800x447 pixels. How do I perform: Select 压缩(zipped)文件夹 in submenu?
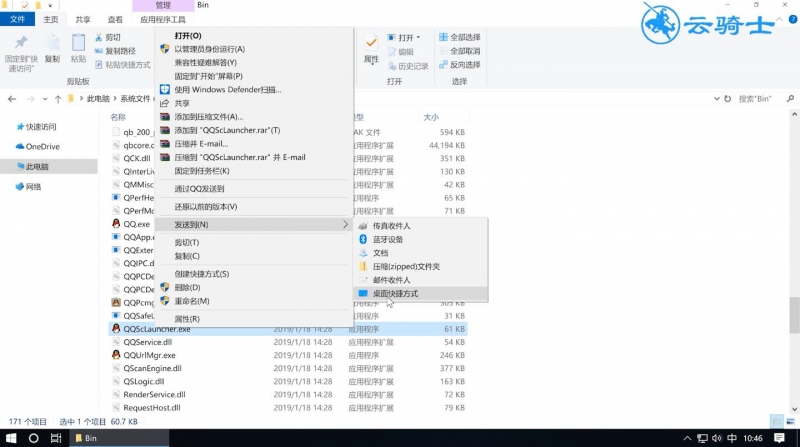(x=420, y=266)
